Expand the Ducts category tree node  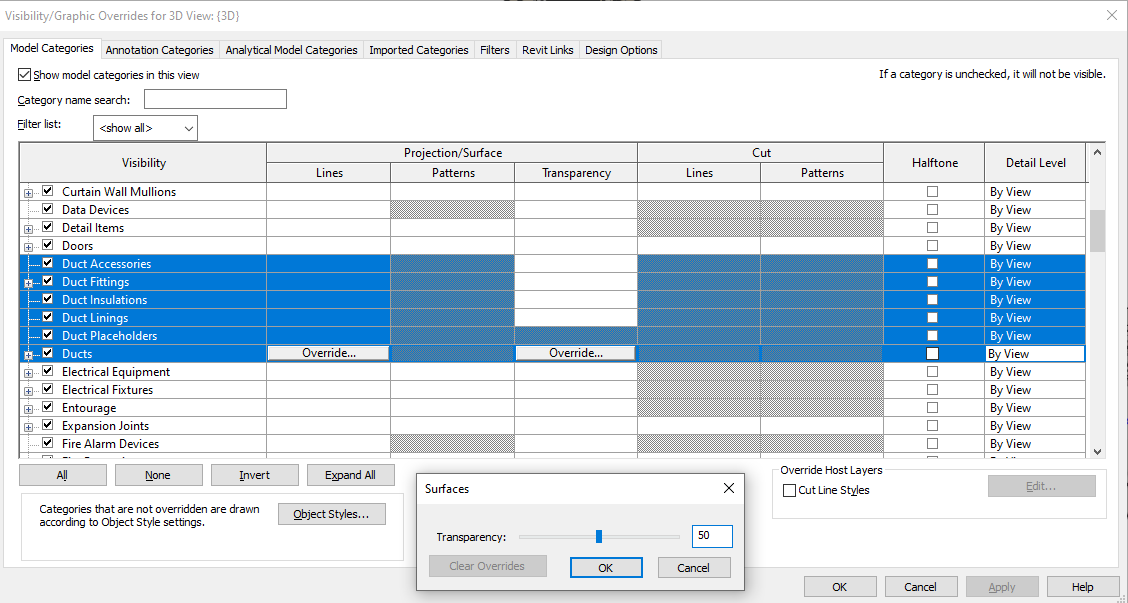point(28,353)
